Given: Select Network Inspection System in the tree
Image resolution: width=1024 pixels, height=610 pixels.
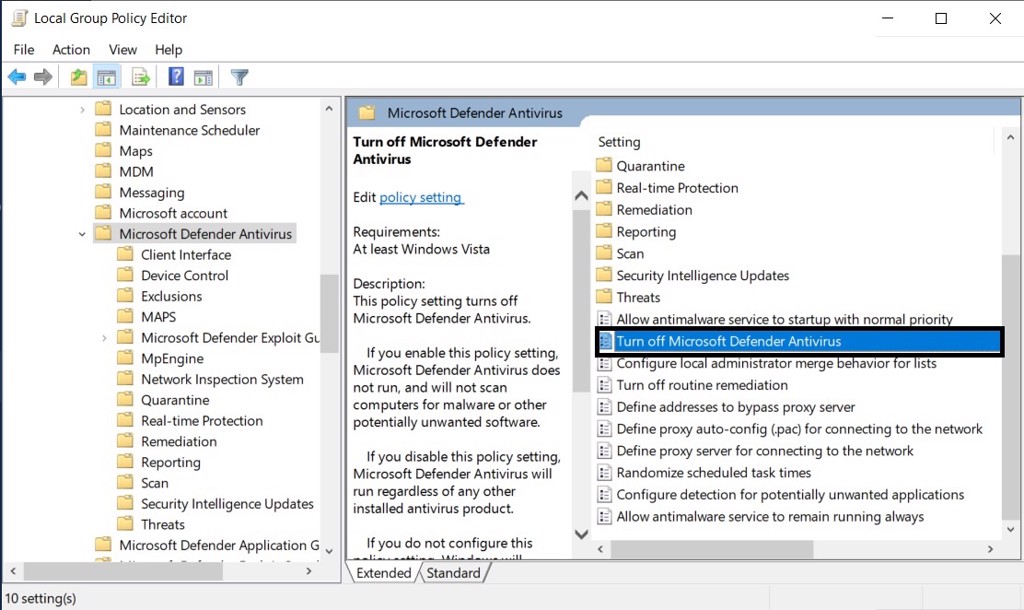Looking at the screenshot, I should [x=222, y=379].
